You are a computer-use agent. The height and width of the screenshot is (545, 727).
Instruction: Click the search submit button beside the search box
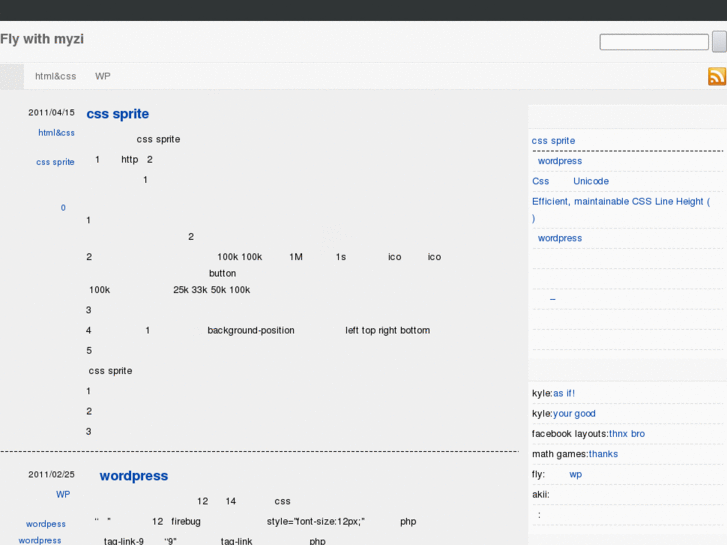point(719,42)
